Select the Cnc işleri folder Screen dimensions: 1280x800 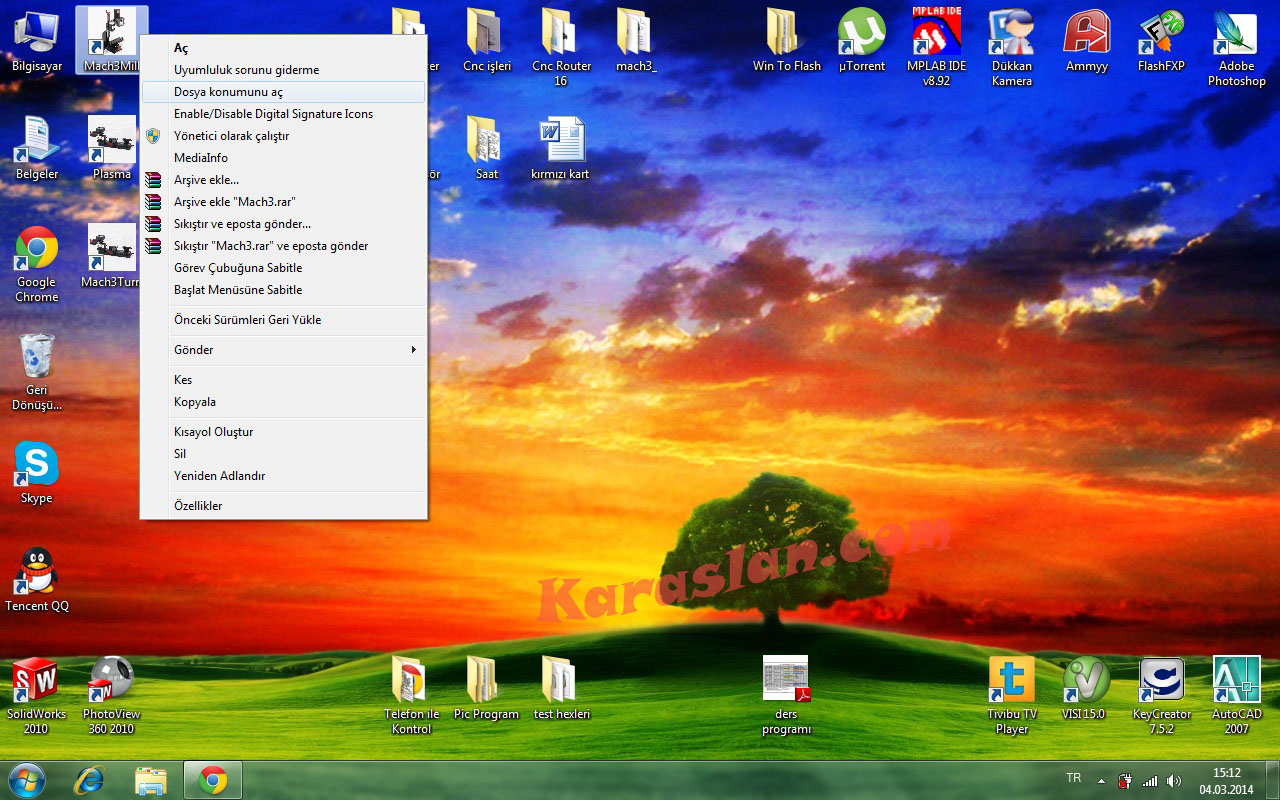[x=487, y=42]
